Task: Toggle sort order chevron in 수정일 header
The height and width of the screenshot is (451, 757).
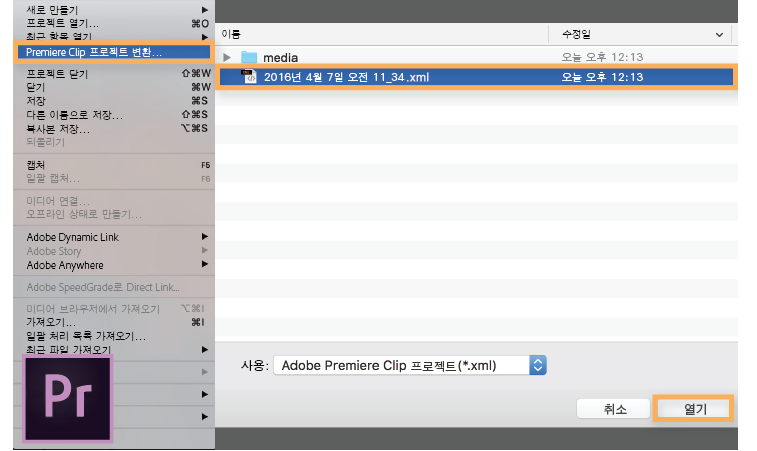Action: tap(719, 35)
